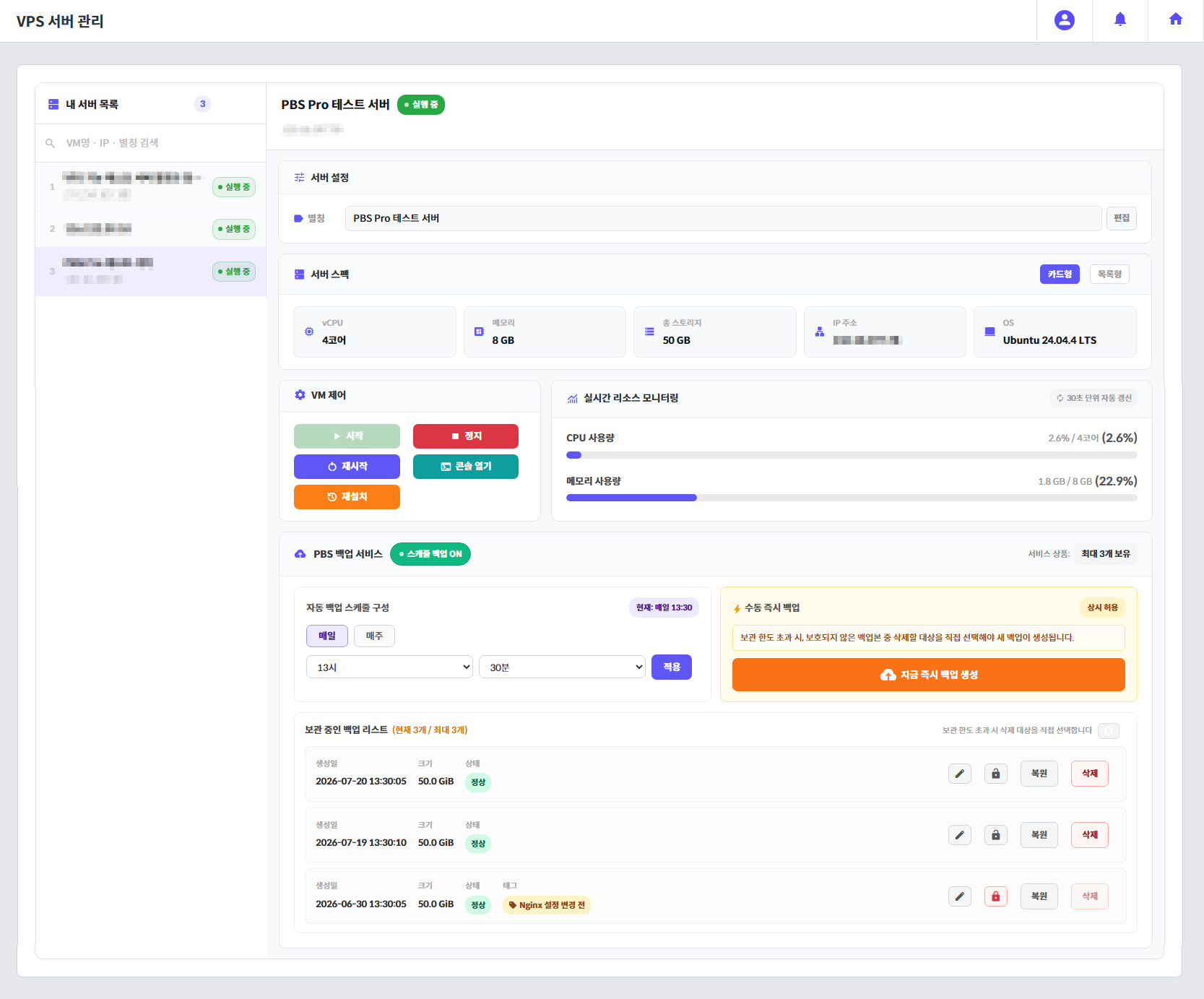Open the 13시 hour dropdown
The width and height of the screenshot is (1204, 999).
point(390,667)
